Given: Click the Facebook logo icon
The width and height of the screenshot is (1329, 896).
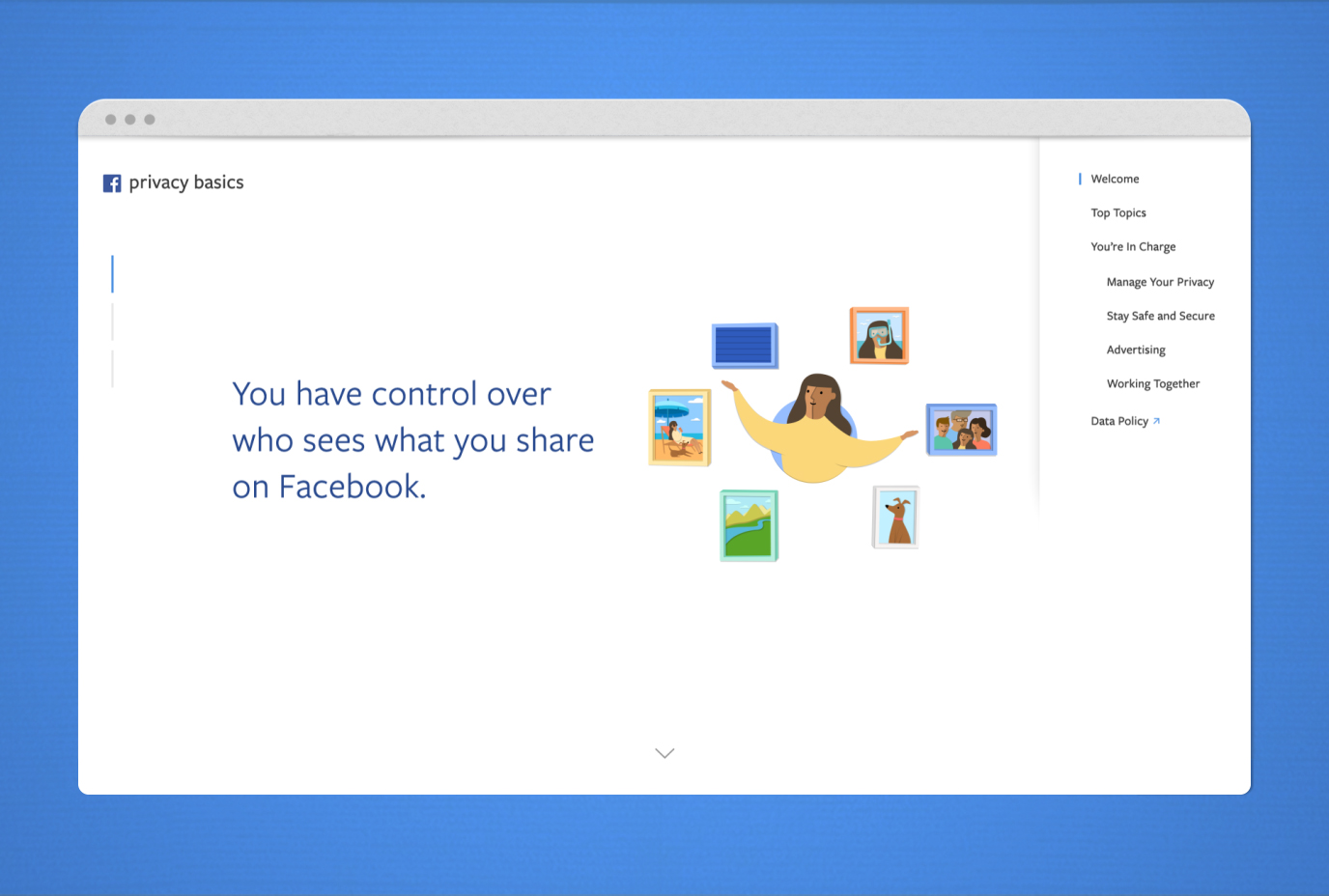Looking at the screenshot, I should pyautogui.click(x=112, y=183).
